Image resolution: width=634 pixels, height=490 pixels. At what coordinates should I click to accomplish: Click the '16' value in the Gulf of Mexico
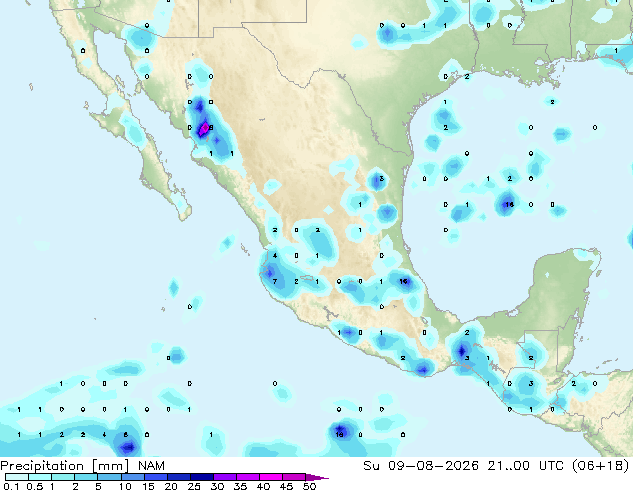(x=509, y=205)
